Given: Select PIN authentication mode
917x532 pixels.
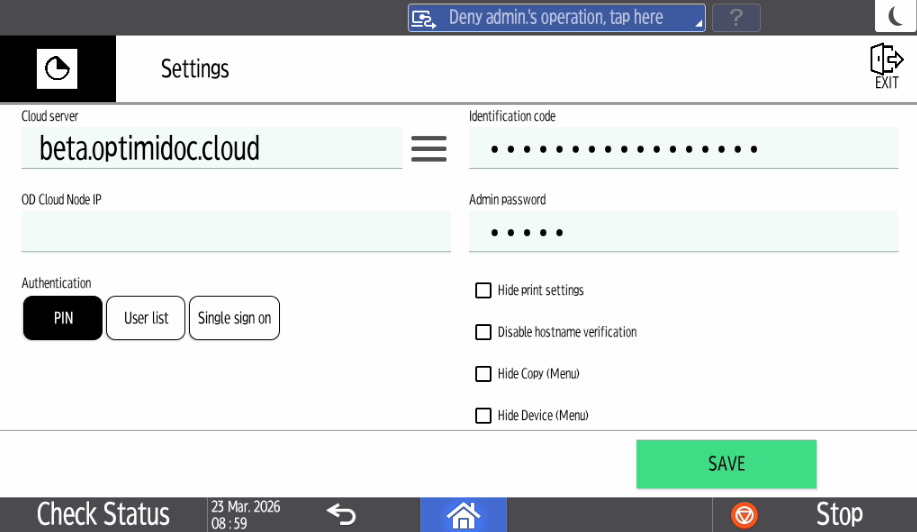Looking at the screenshot, I should click(63, 318).
